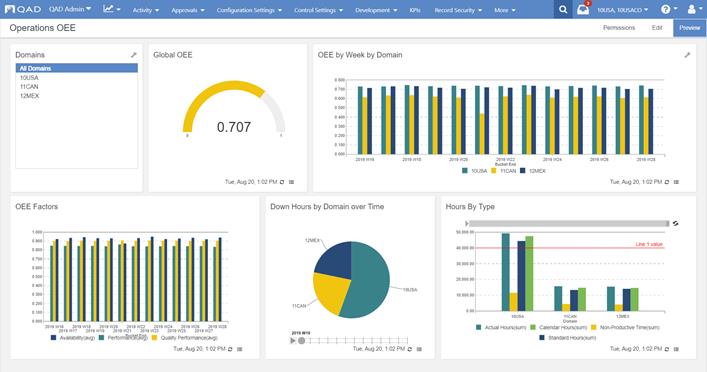Toggle Non-Productive Time(sum) legend item
Image resolution: width=707 pixels, height=372 pixels.
[x=626, y=327]
